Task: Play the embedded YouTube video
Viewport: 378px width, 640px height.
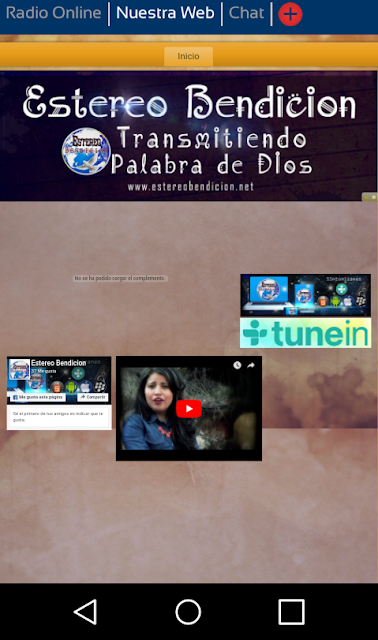Action: [x=189, y=409]
